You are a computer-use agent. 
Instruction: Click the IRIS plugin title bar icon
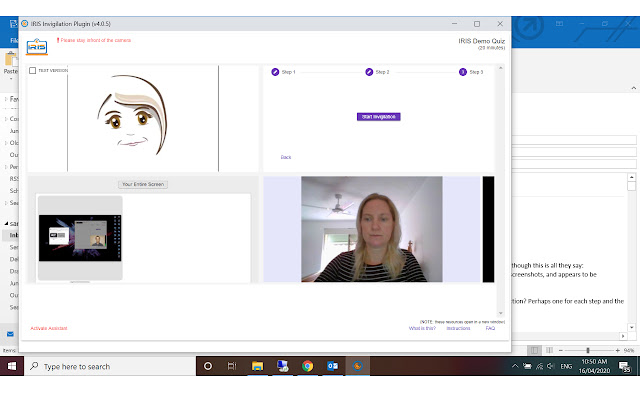[x=24, y=24]
